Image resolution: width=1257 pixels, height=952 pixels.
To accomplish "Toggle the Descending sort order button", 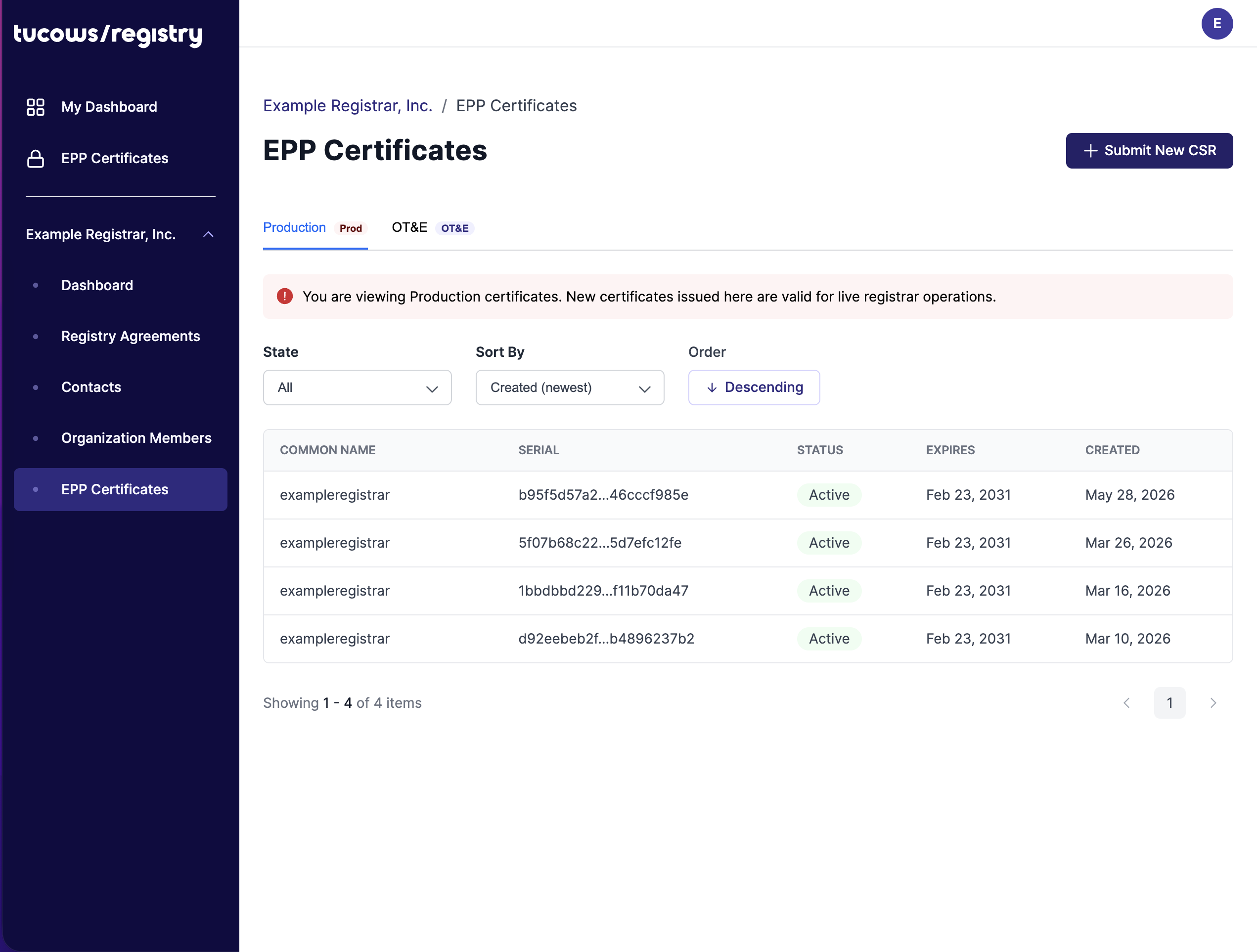I will [754, 388].
